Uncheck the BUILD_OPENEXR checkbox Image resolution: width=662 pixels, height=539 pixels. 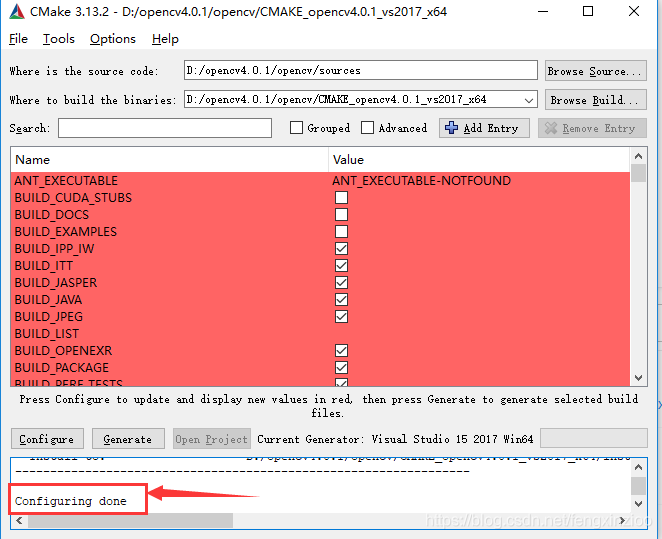341,350
